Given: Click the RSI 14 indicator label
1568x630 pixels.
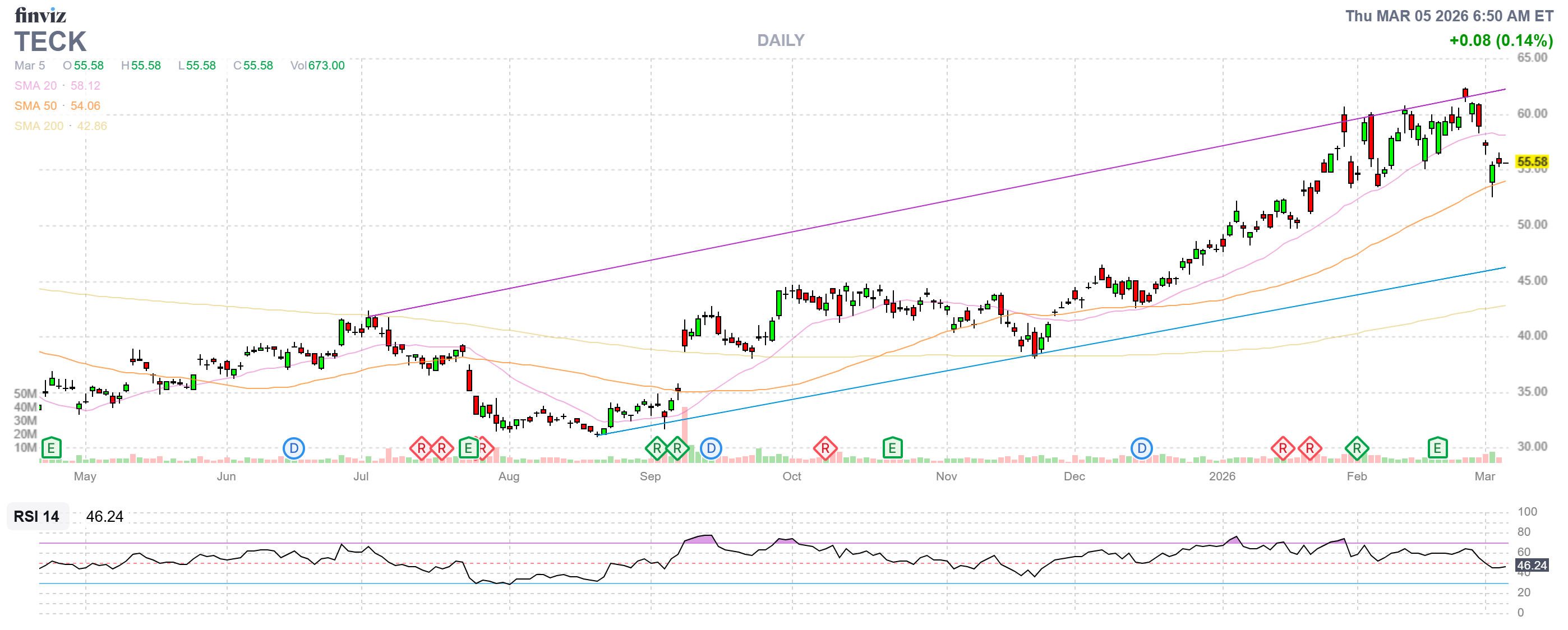Looking at the screenshot, I should point(36,516).
